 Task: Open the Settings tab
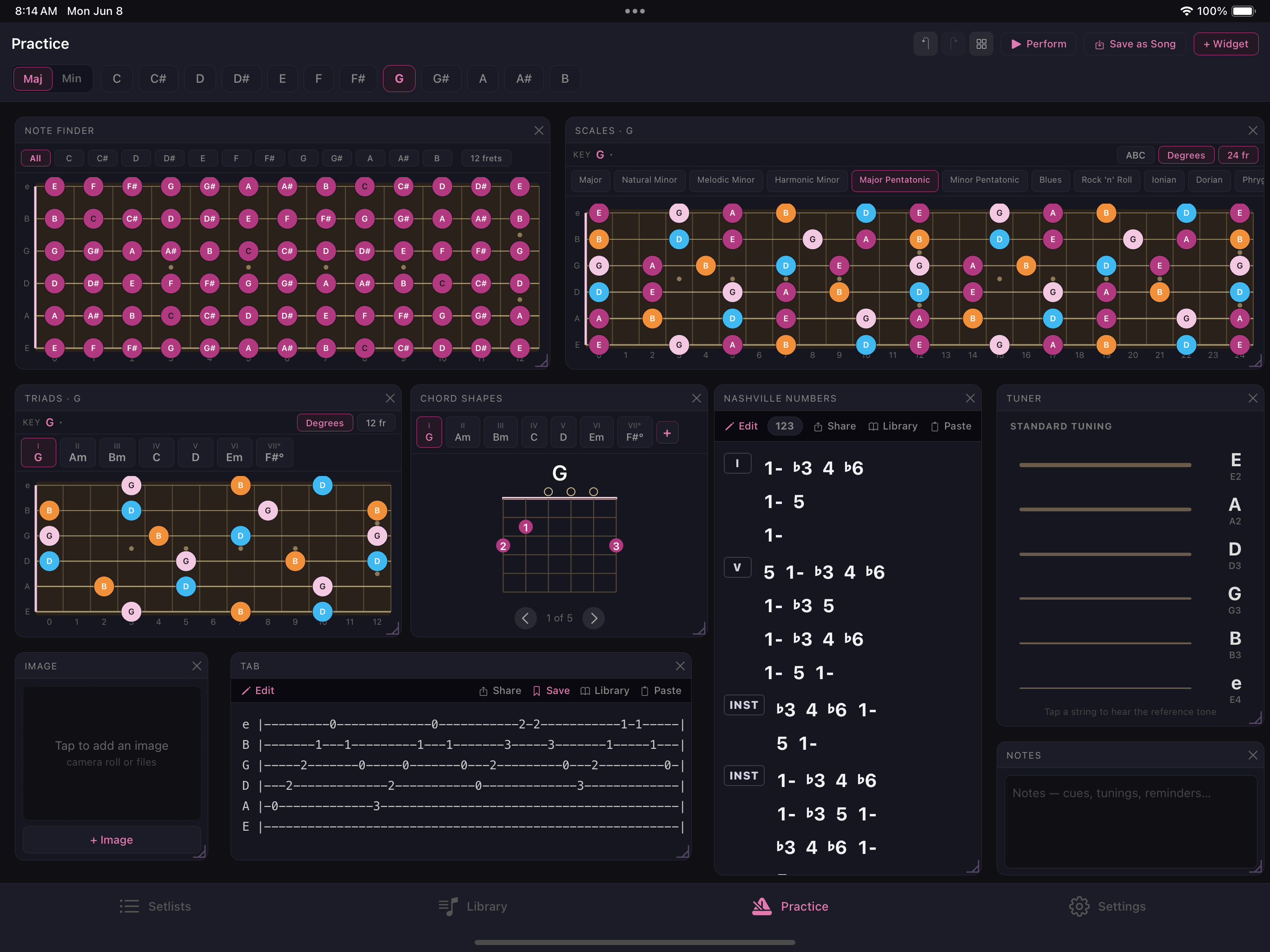1107,906
